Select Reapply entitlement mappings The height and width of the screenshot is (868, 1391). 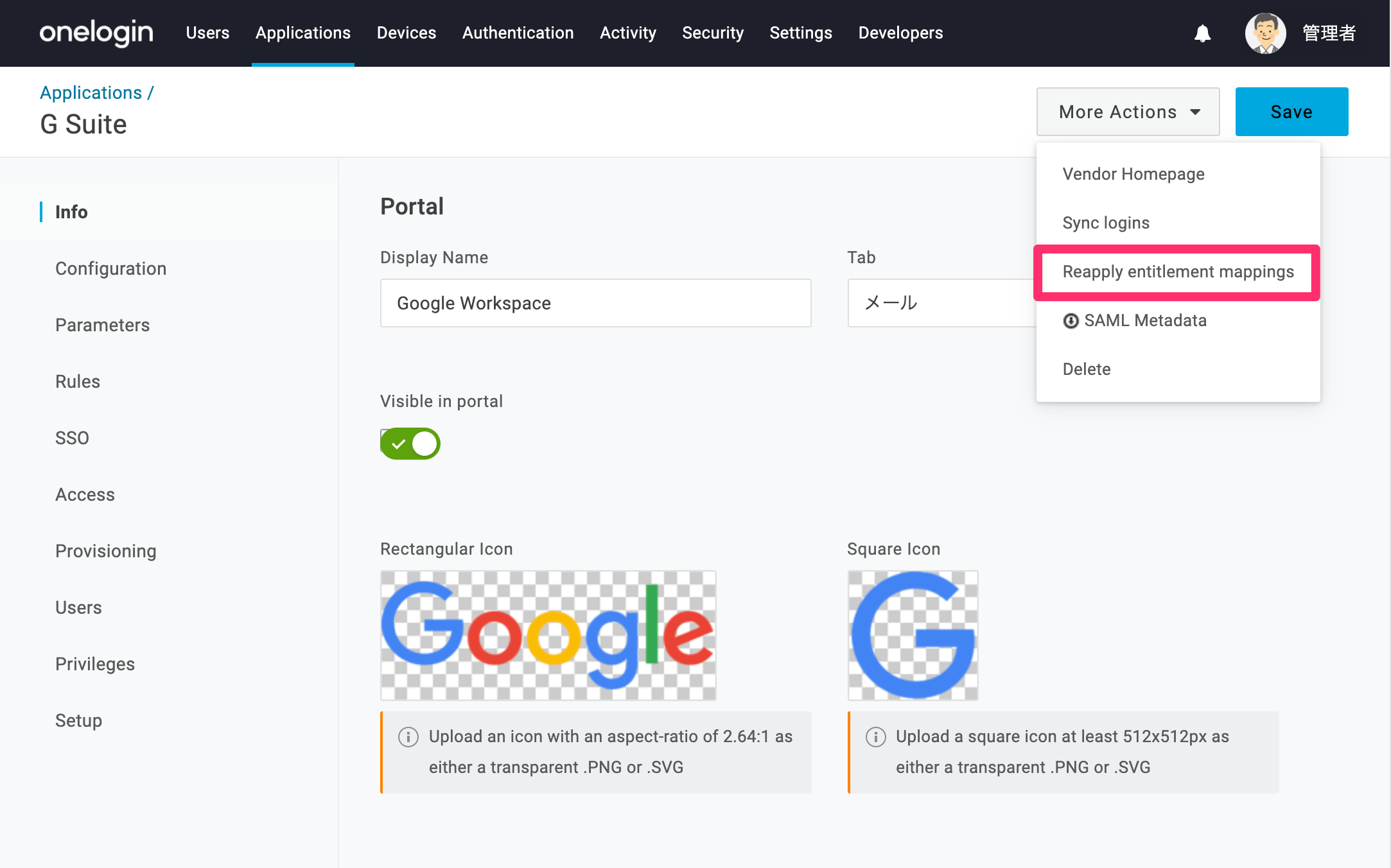1178,272
